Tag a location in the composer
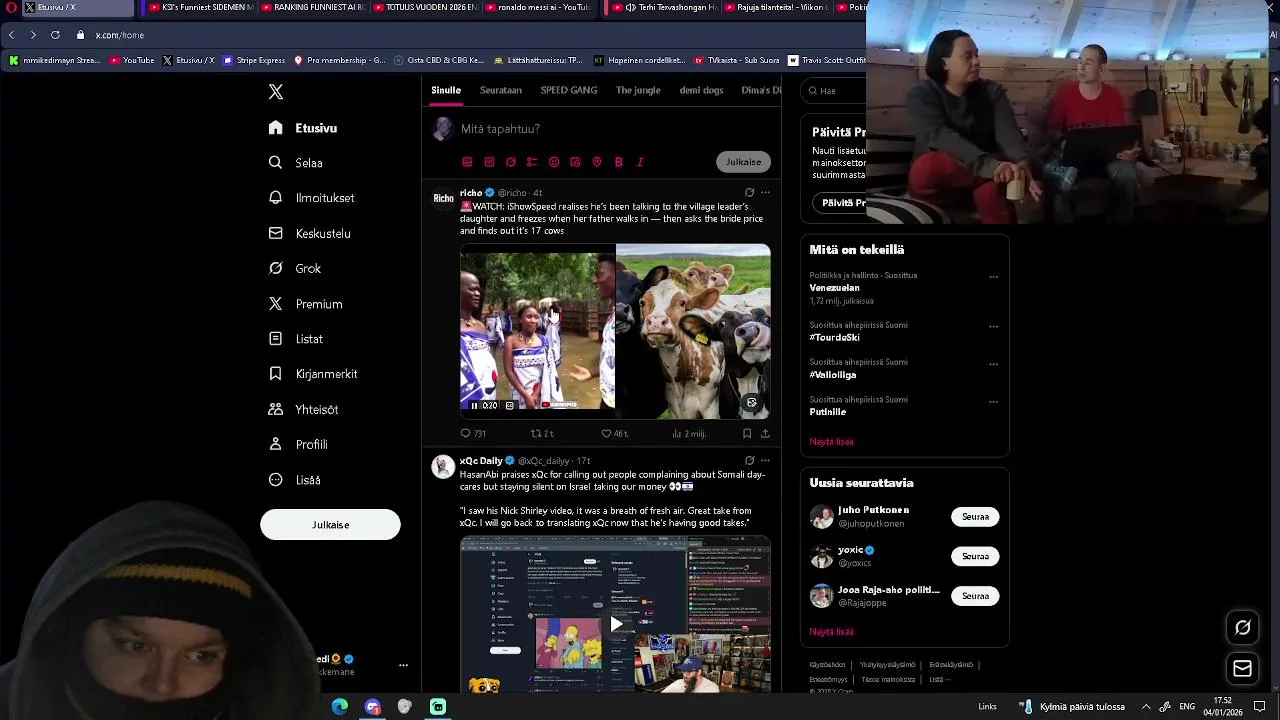 (x=597, y=162)
